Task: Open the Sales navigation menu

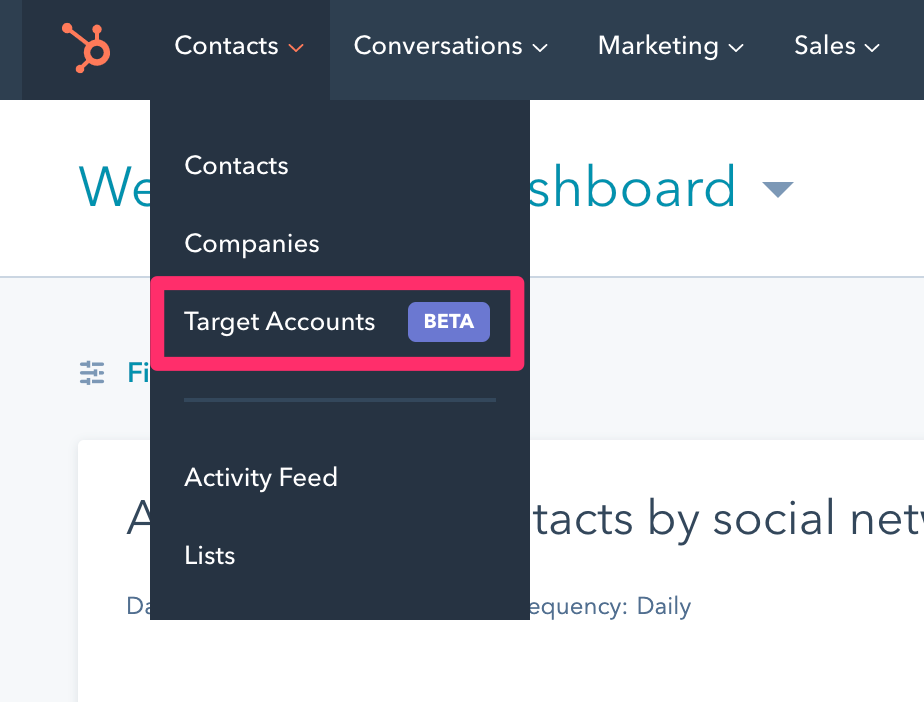Action: click(824, 45)
